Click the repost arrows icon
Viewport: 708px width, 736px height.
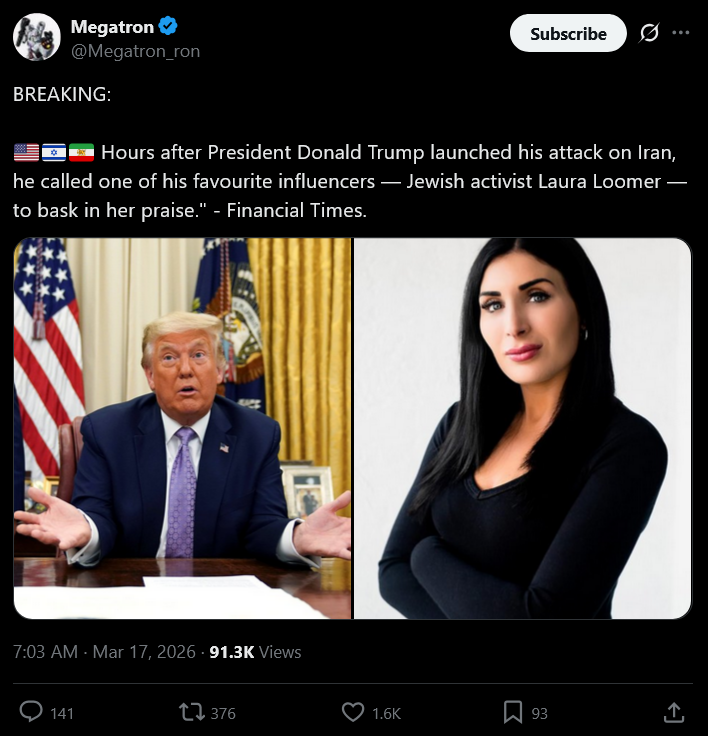192,712
